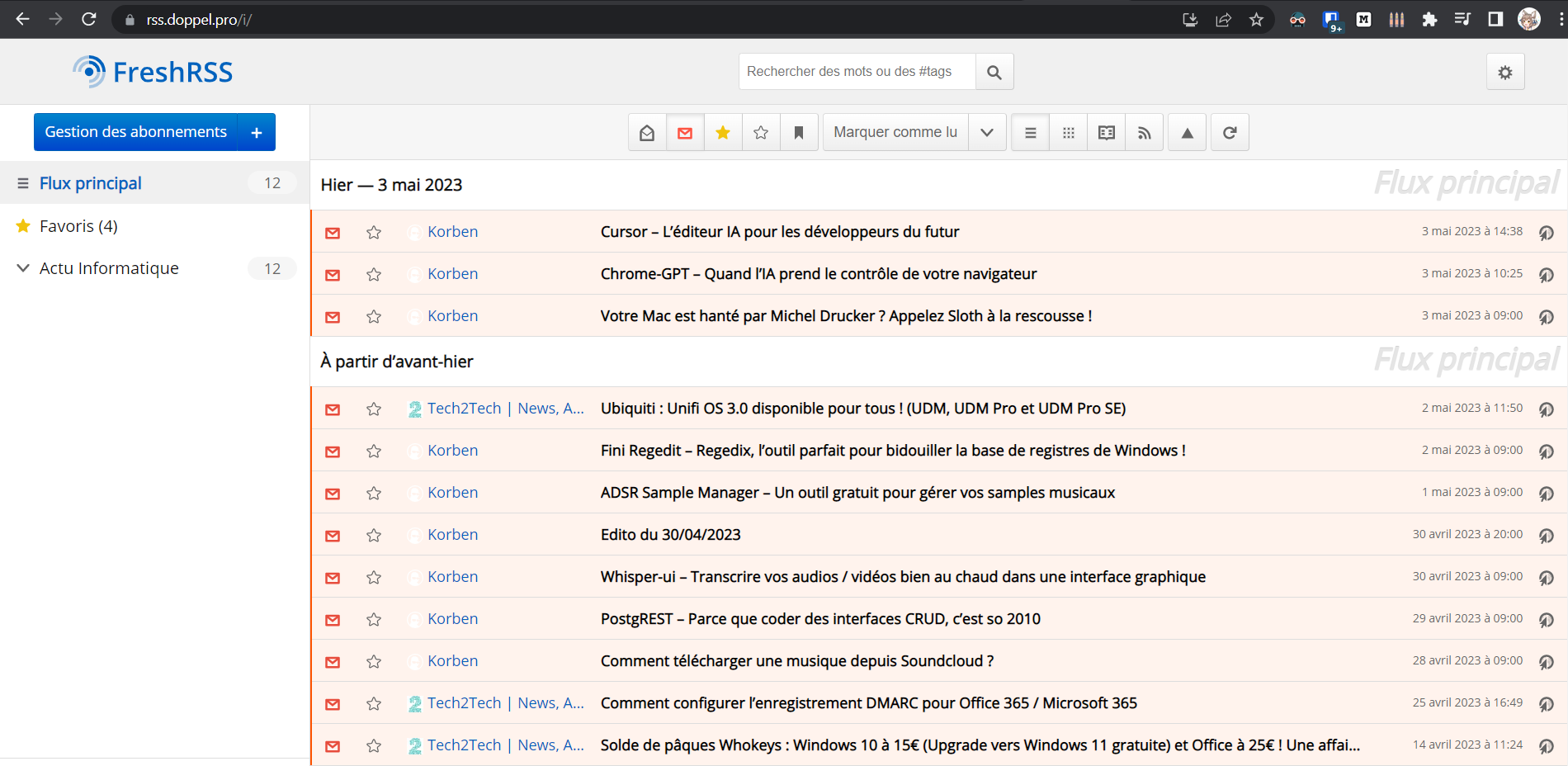Click the browser address bar
This screenshot has height=766, width=1568.
click(x=644, y=20)
